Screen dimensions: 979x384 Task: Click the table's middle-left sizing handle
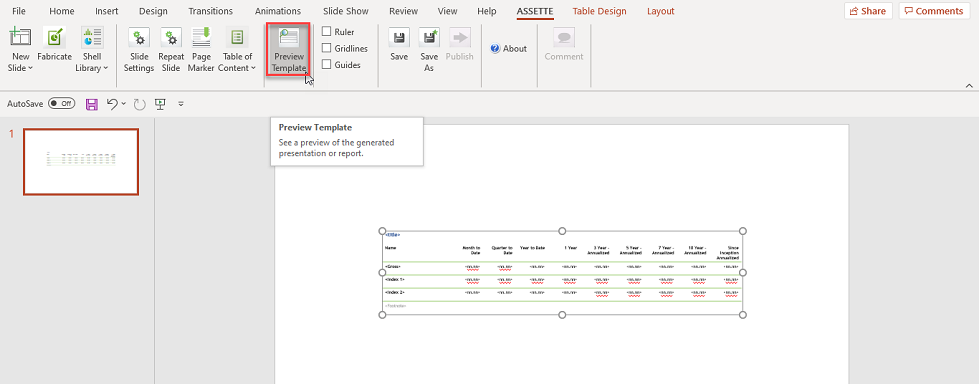(x=383, y=272)
